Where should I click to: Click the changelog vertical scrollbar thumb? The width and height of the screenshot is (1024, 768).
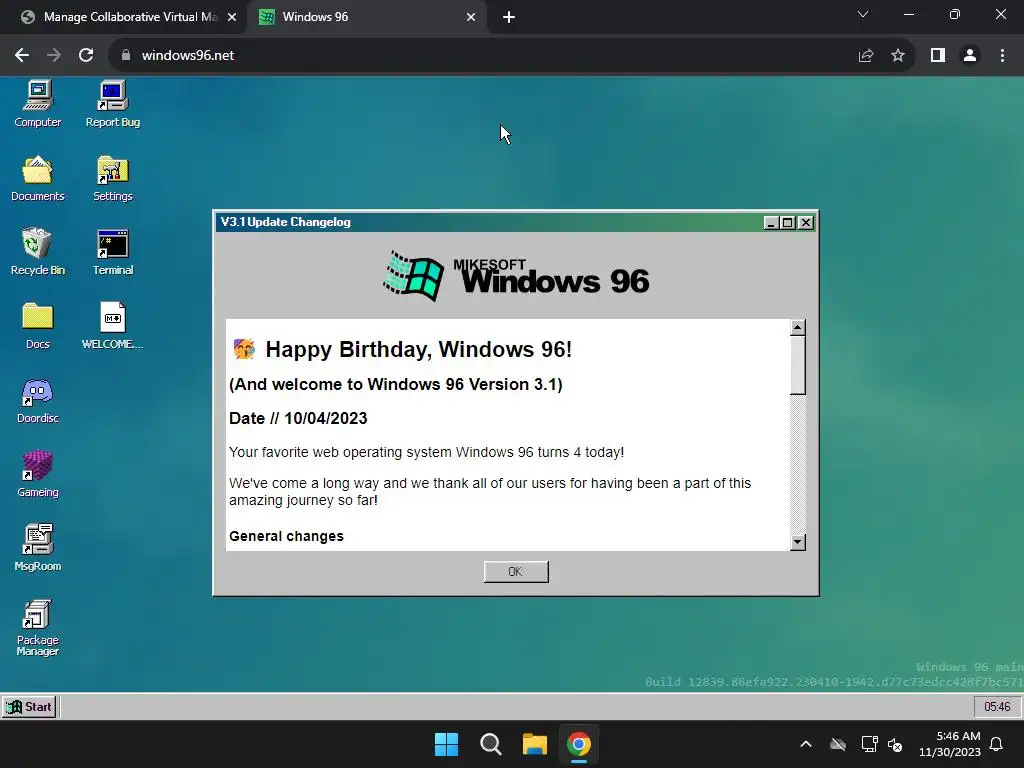tap(797, 365)
